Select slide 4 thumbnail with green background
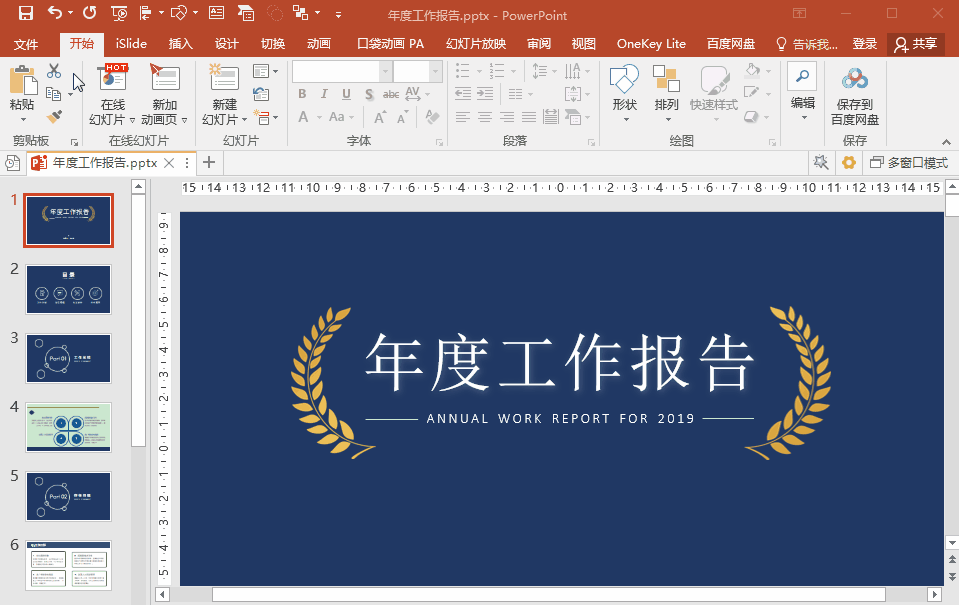 (x=68, y=427)
